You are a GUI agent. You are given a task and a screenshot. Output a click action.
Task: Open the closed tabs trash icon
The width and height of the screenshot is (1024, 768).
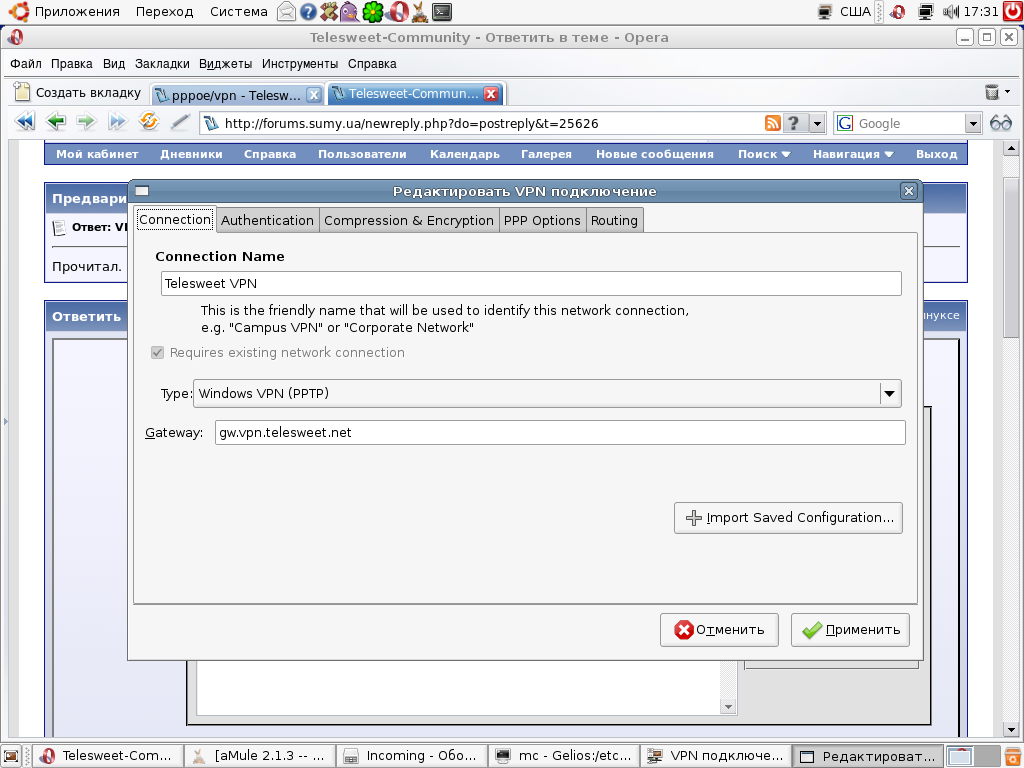992,93
